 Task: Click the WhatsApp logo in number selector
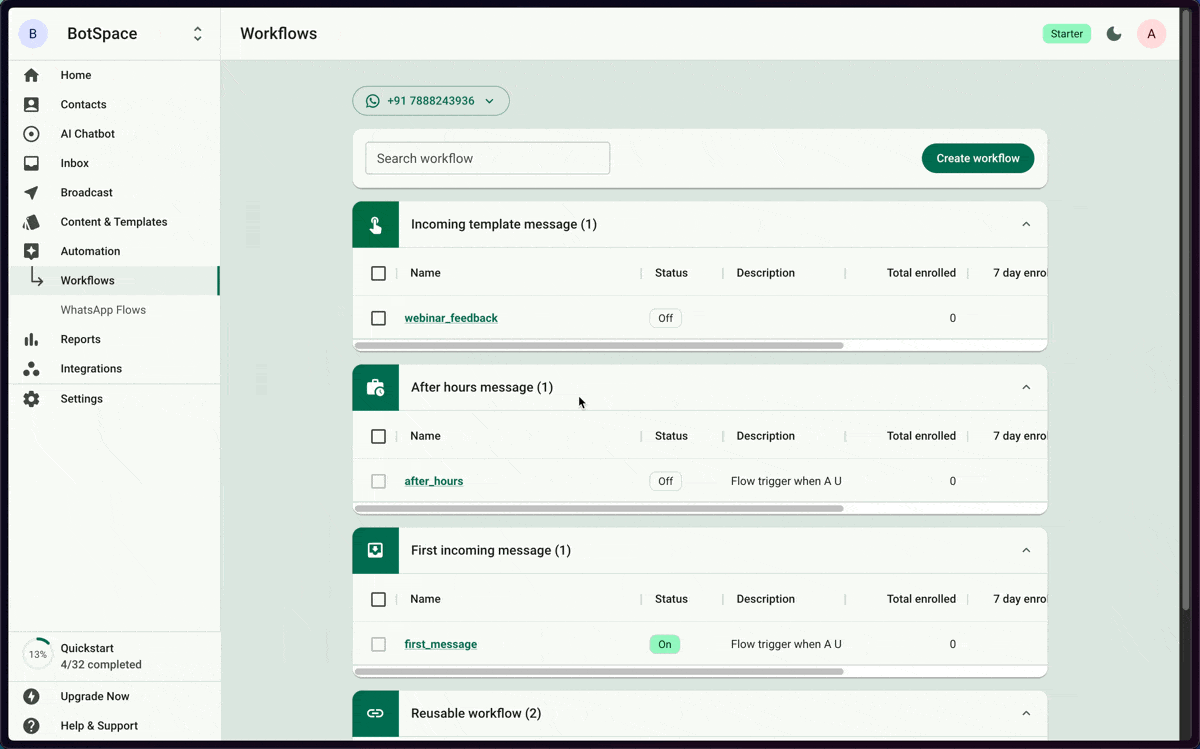(373, 101)
